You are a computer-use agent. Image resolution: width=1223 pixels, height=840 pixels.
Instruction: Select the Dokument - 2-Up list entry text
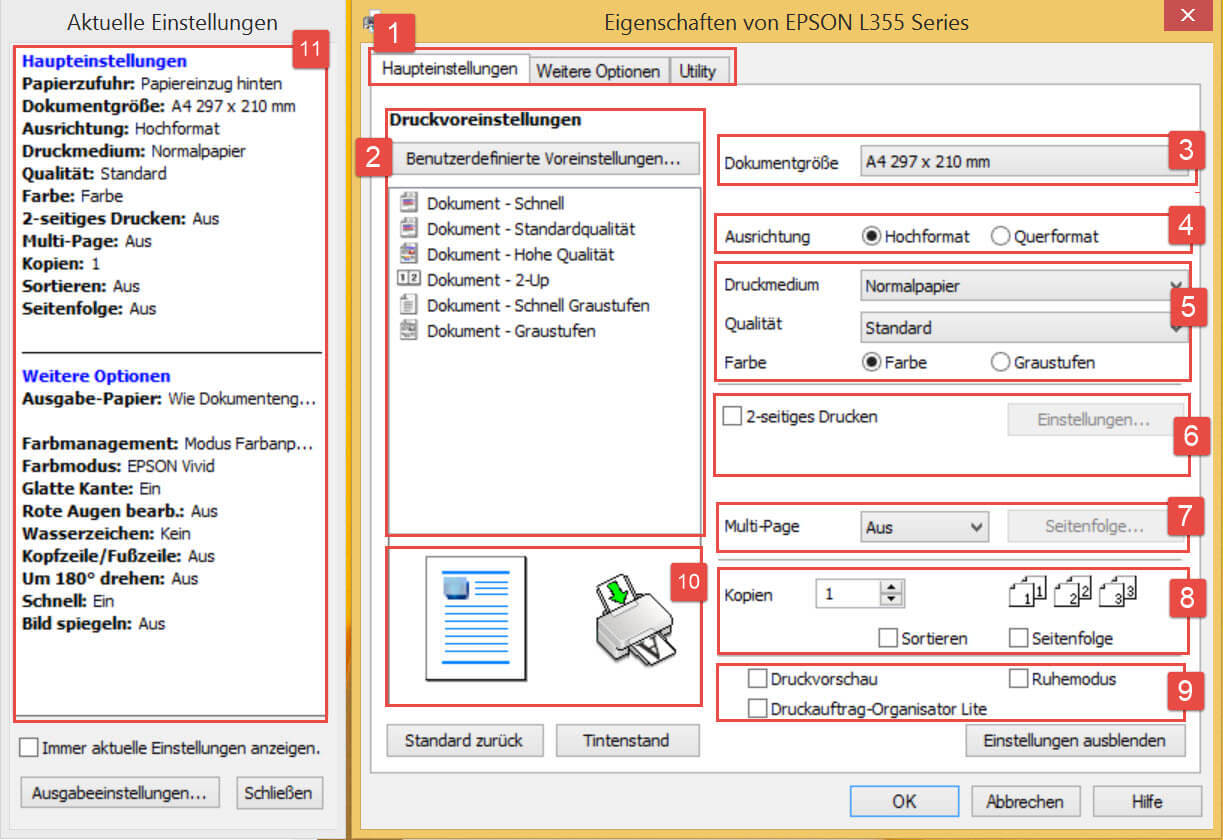[x=488, y=279]
